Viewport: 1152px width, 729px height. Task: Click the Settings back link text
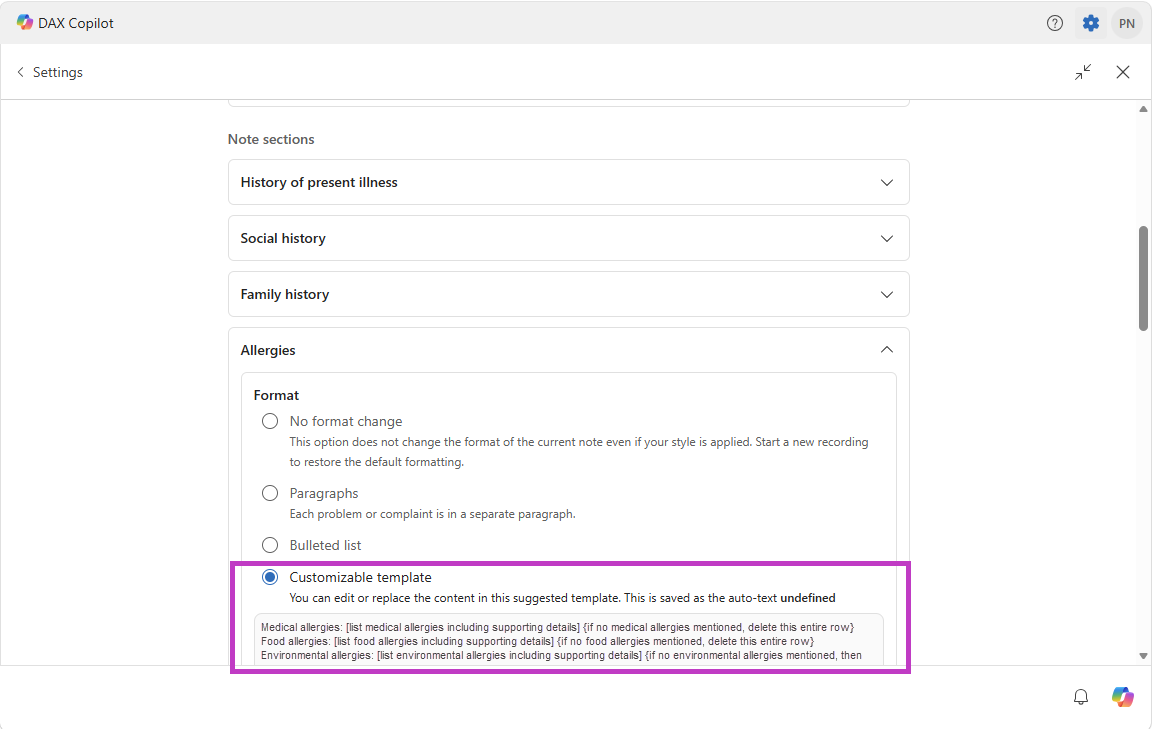click(x=57, y=72)
